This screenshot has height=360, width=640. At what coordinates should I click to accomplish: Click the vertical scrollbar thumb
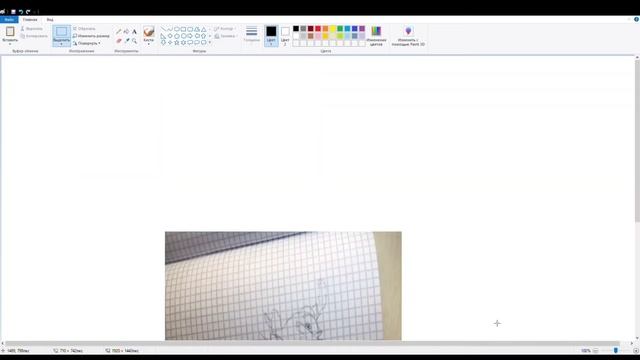[637, 141]
